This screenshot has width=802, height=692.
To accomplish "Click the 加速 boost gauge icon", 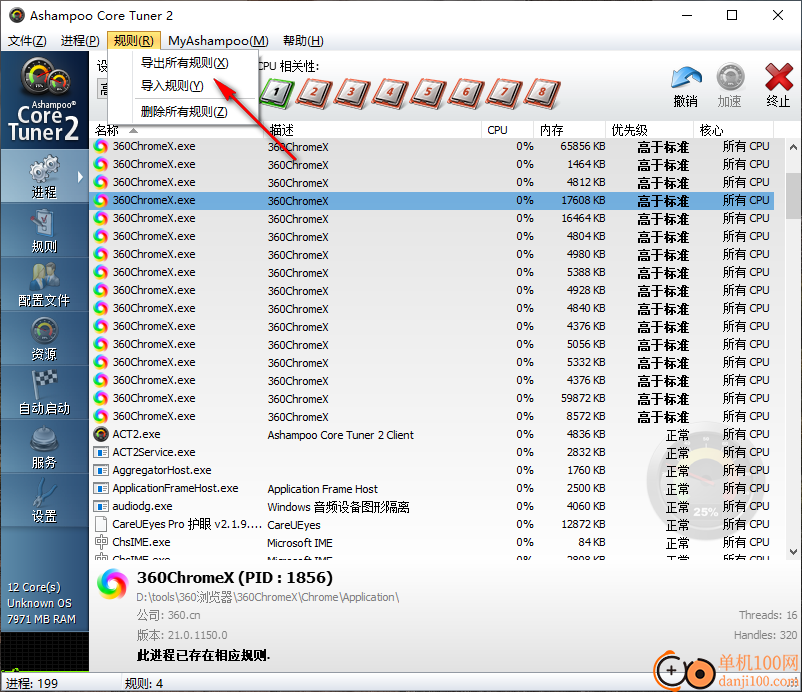I will (730, 78).
